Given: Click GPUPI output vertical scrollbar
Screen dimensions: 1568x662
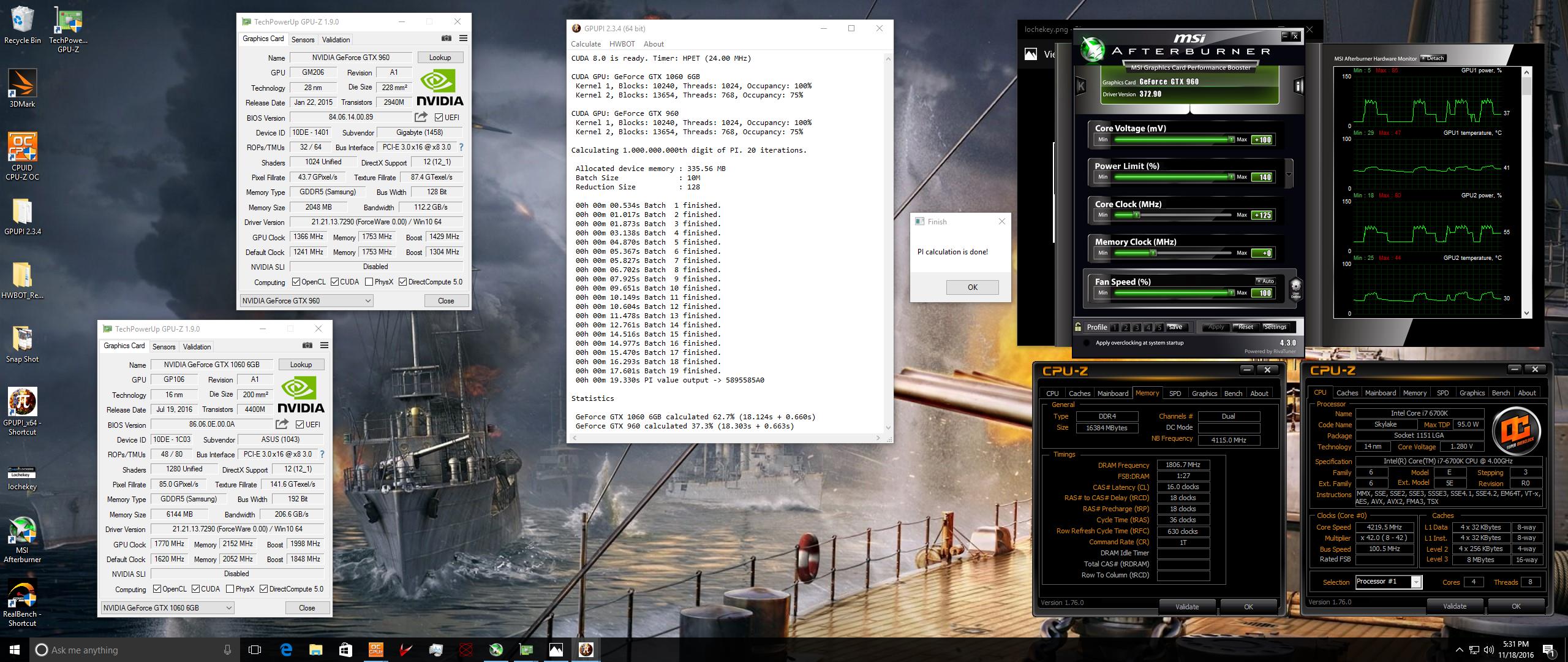Looking at the screenshot, I should click(x=888, y=243).
